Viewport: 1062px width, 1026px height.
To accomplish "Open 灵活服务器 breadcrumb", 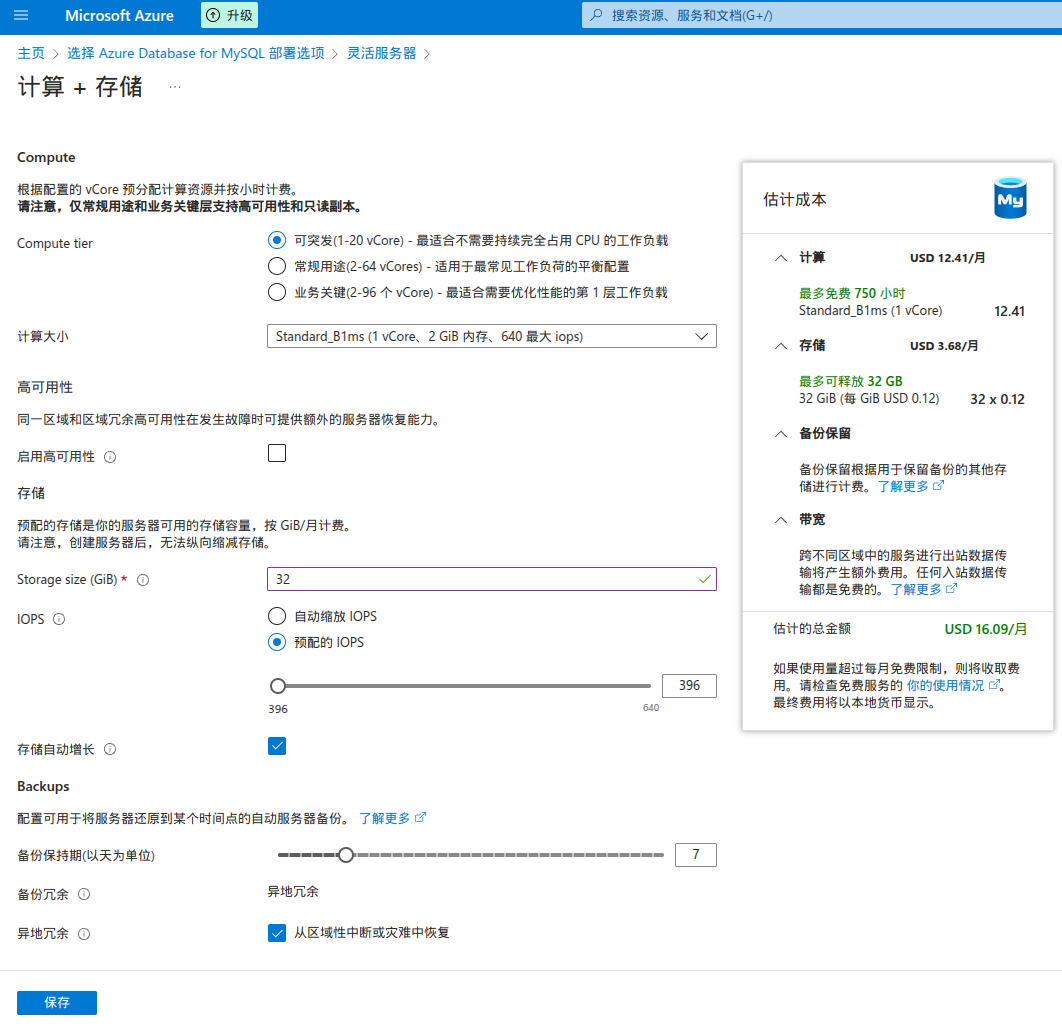I will [x=381, y=54].
